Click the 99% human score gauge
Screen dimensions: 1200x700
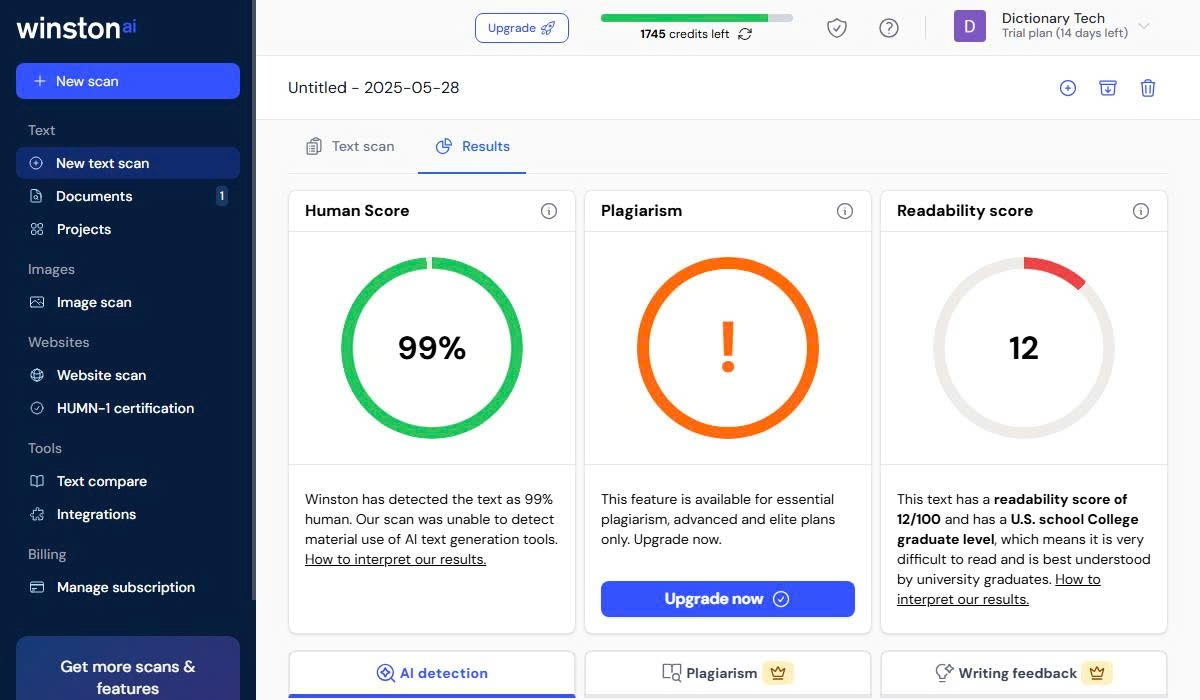432,348
